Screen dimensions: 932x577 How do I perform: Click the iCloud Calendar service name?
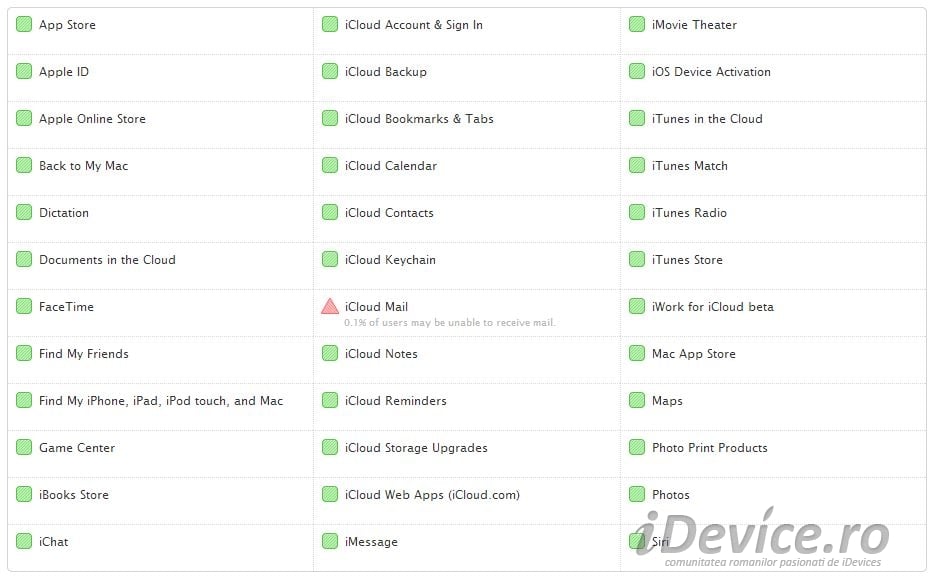(x=391, y=166)
